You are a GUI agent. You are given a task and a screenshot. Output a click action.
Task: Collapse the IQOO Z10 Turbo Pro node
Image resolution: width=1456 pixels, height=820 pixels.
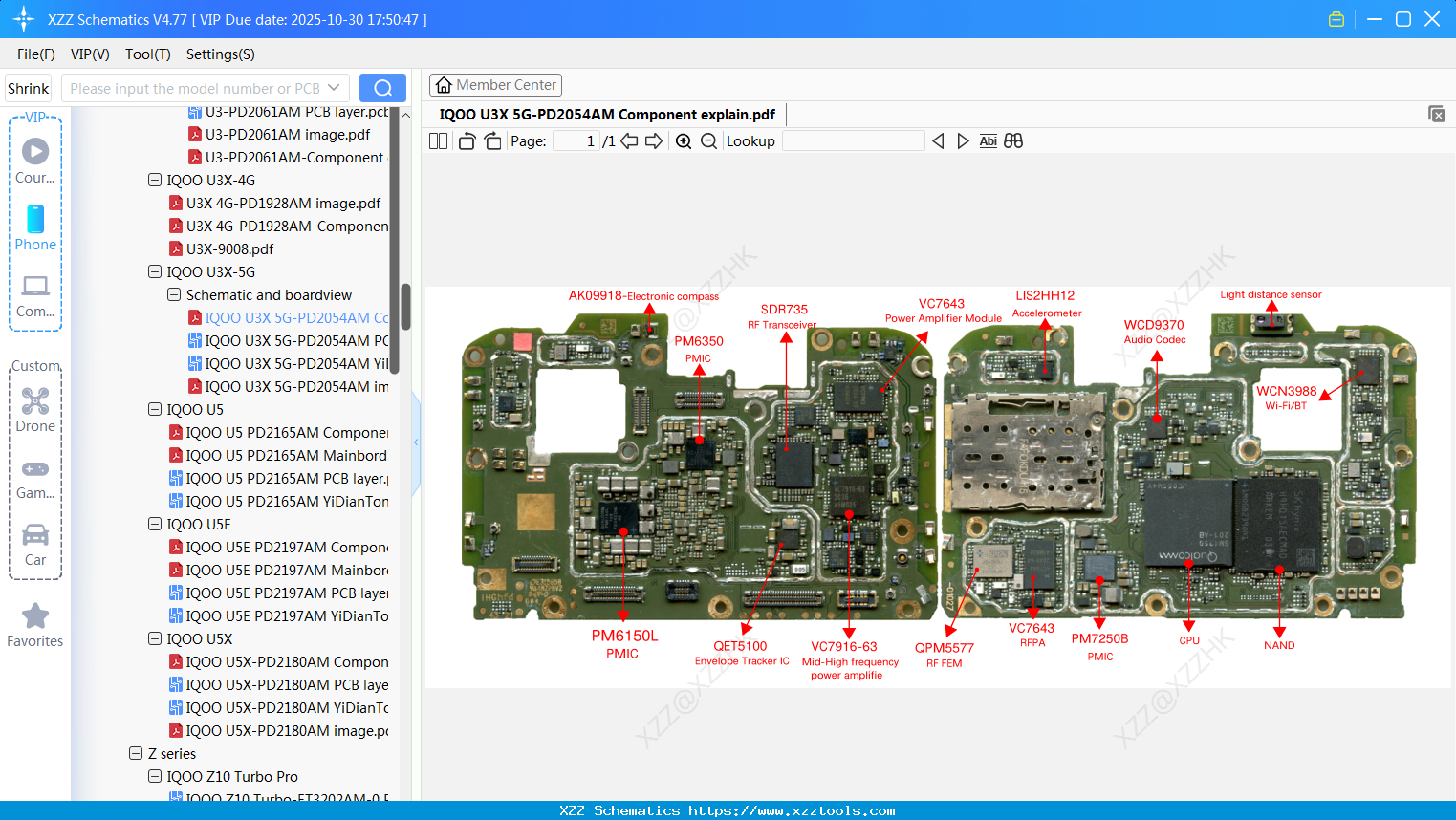pos(155,776)
